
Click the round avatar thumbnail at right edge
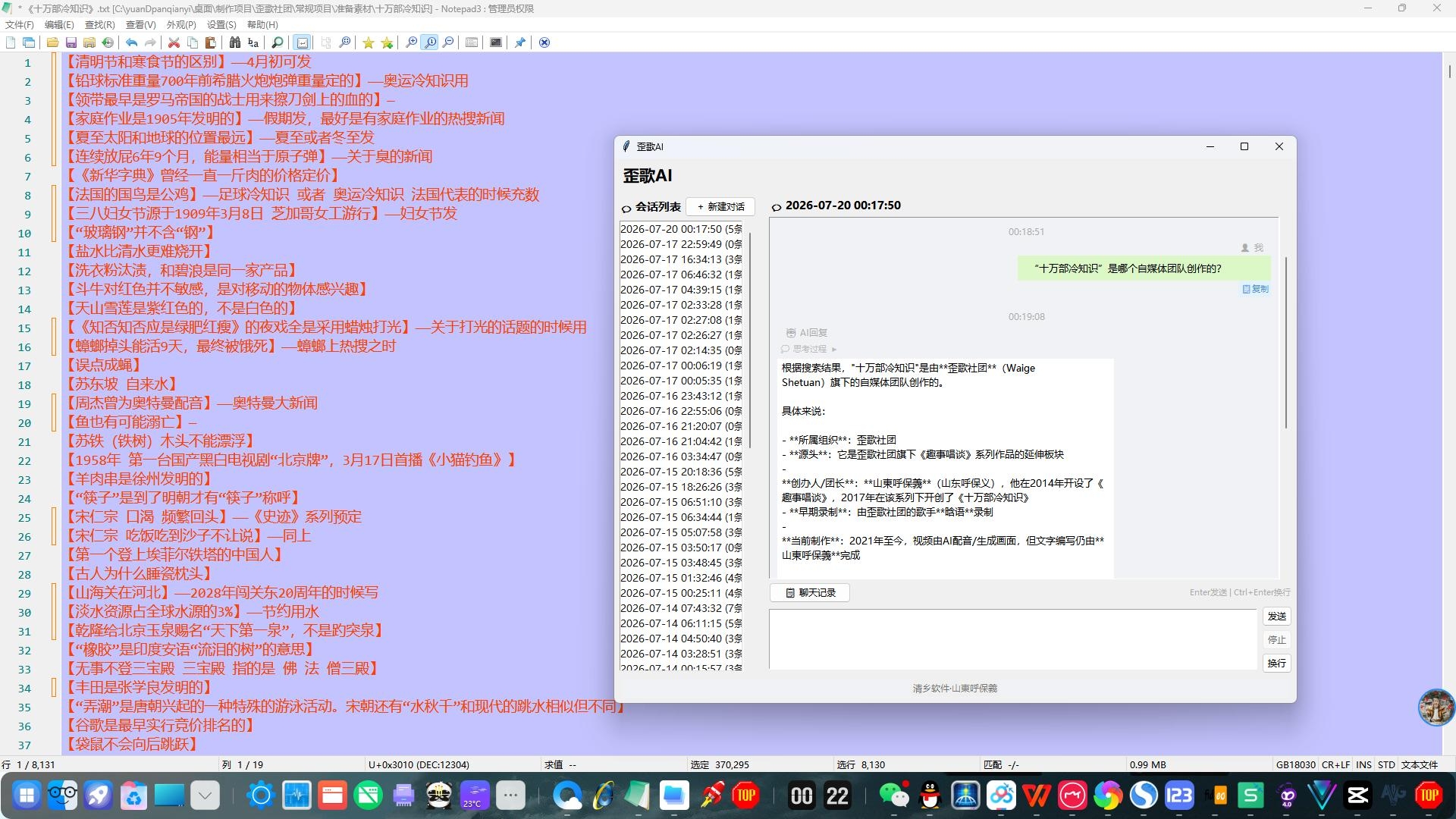(1436, 707)
